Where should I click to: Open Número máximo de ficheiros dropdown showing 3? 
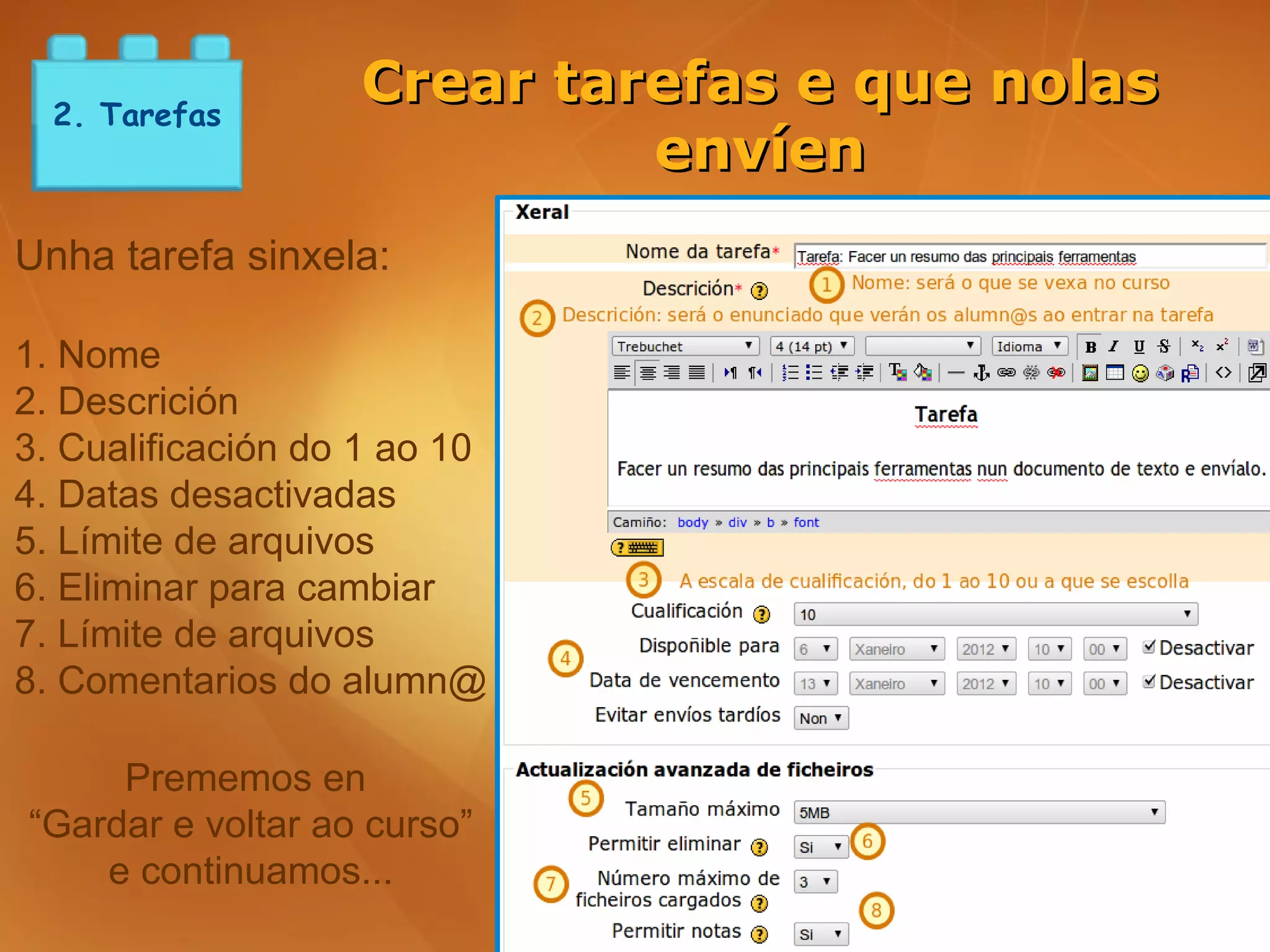pos(815,881)
